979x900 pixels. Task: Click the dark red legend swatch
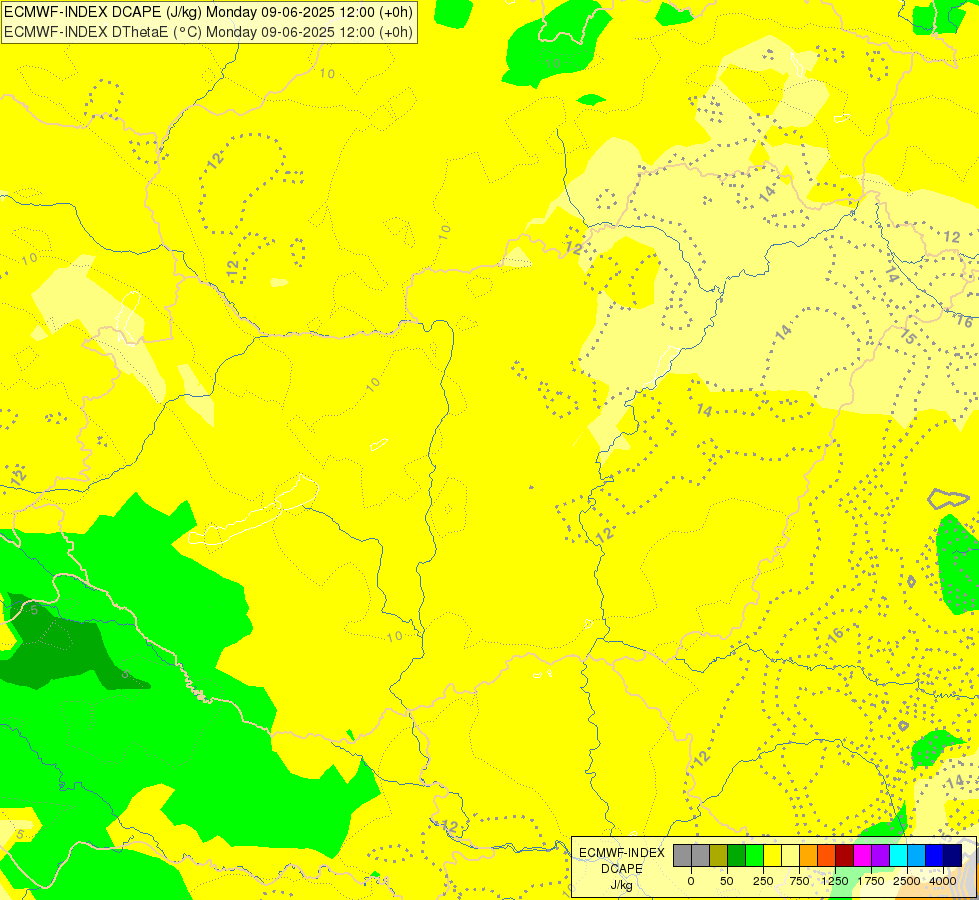(845, 856)
